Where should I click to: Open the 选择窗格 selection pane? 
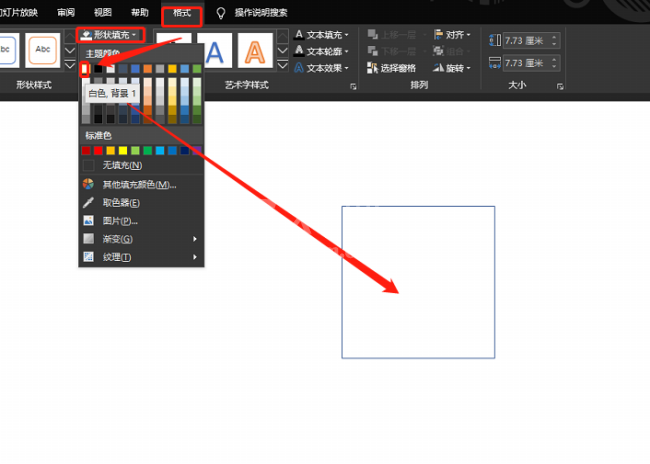pos(392,68)
